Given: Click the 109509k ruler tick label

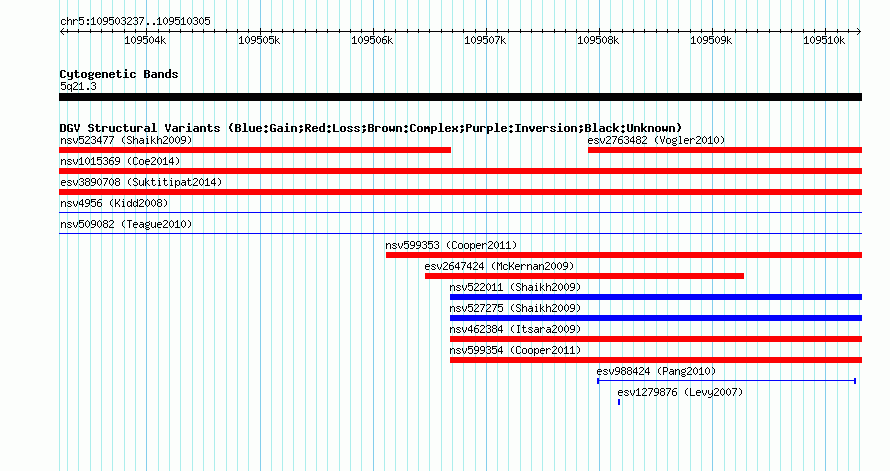Looking at the screenshot, I should coord(711,40).
